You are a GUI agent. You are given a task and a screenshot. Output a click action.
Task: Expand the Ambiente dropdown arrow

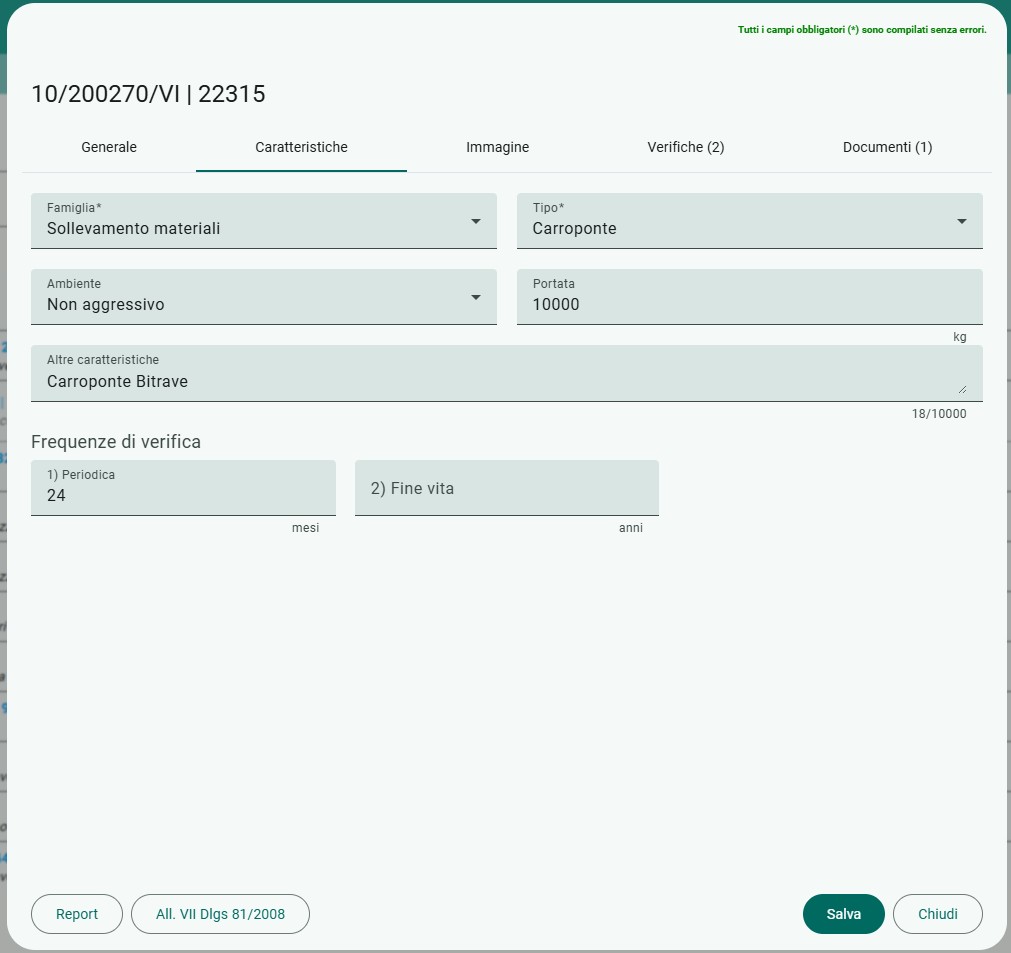(x=476, y=297)
